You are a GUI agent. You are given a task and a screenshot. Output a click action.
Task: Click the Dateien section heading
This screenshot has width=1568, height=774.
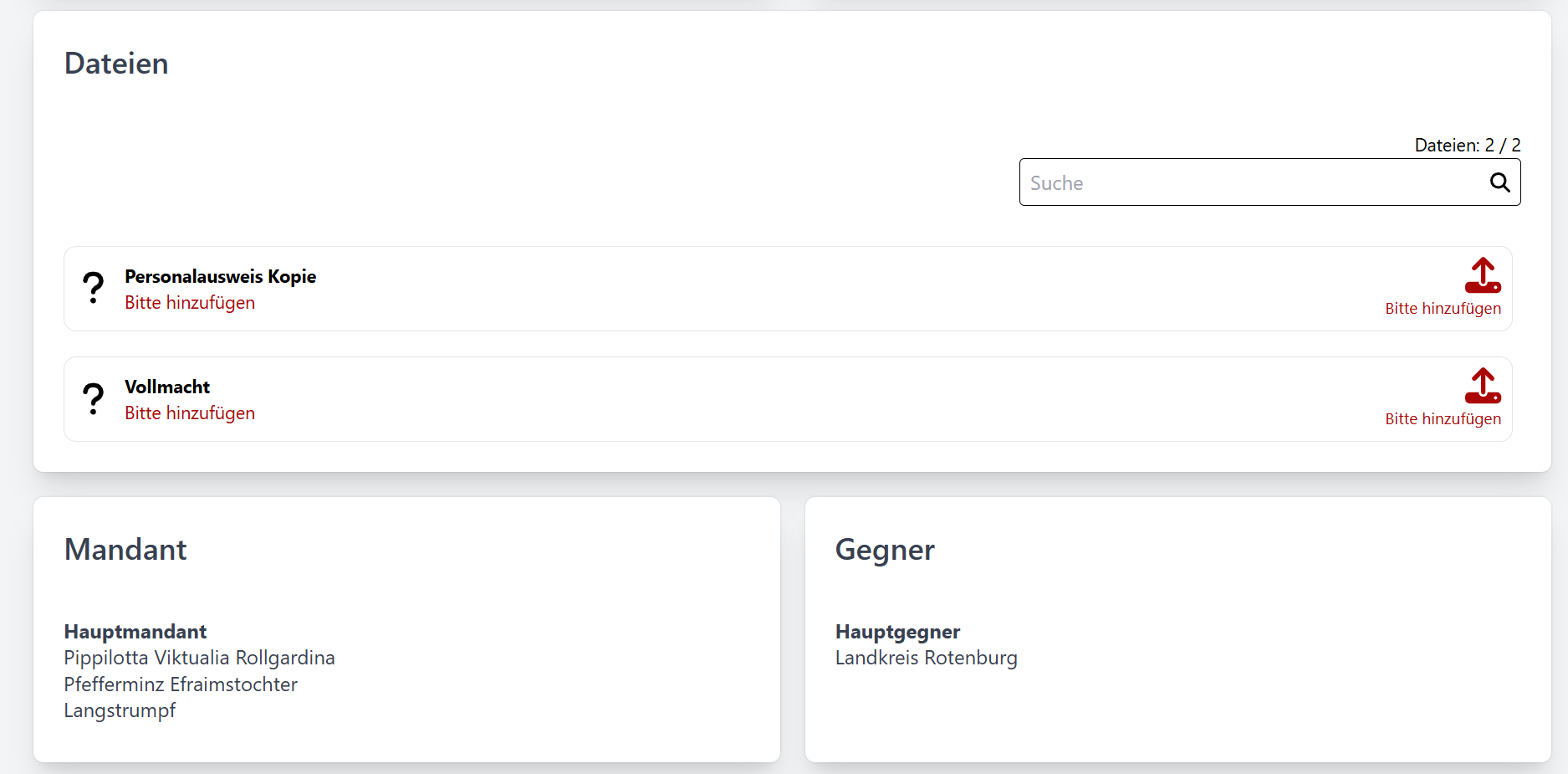(116, 64)
